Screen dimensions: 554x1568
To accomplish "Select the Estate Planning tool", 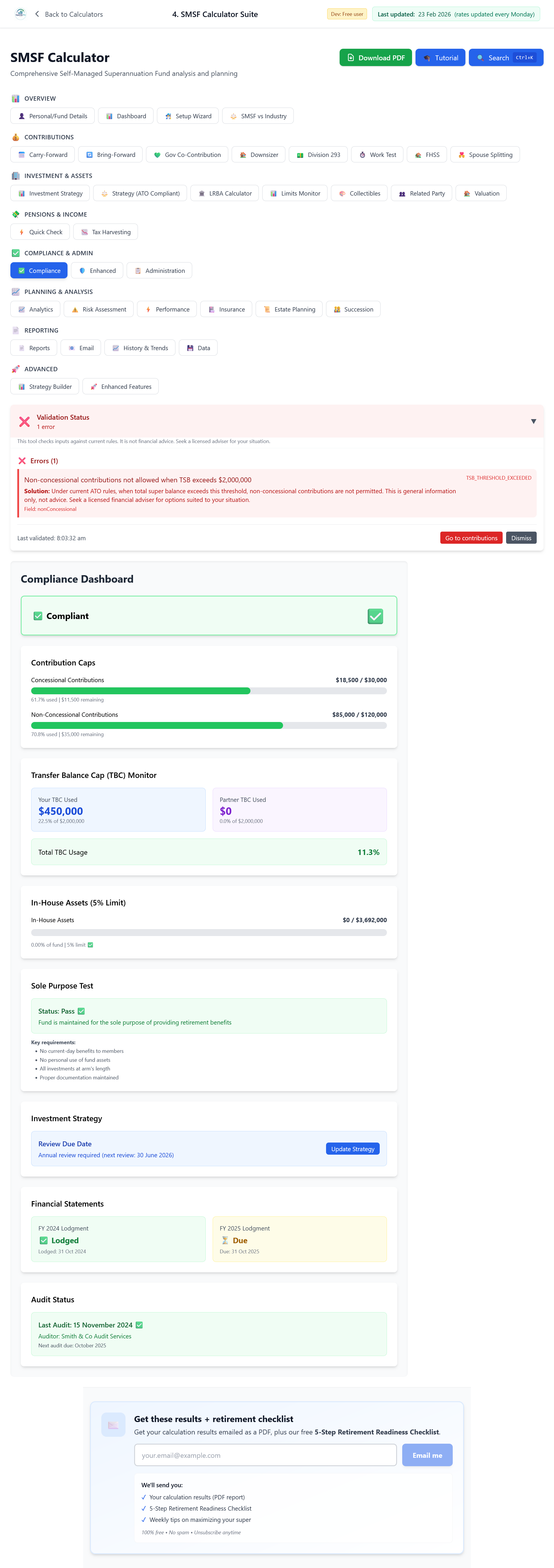I will pos(289,309).
